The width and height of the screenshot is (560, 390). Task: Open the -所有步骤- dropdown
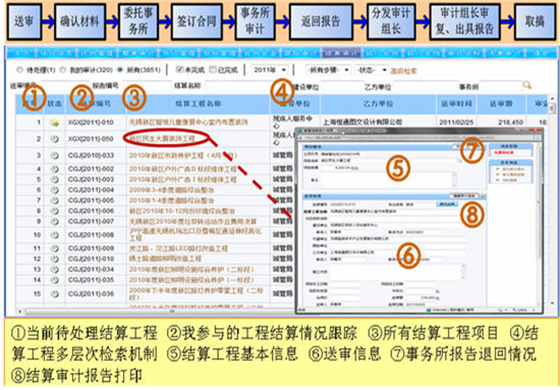coord(329,70)
